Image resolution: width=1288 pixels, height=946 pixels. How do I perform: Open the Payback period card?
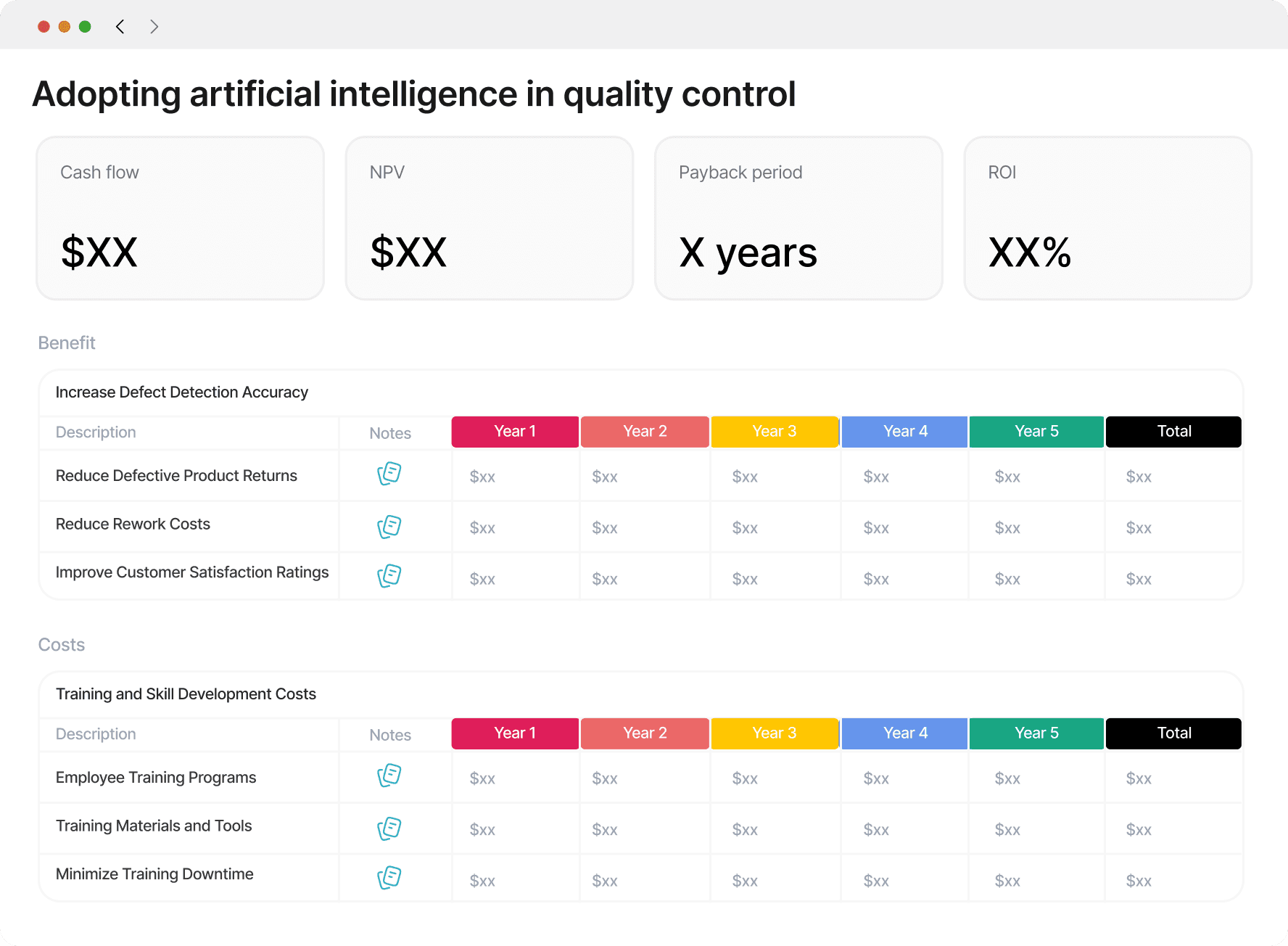[798, 218]
